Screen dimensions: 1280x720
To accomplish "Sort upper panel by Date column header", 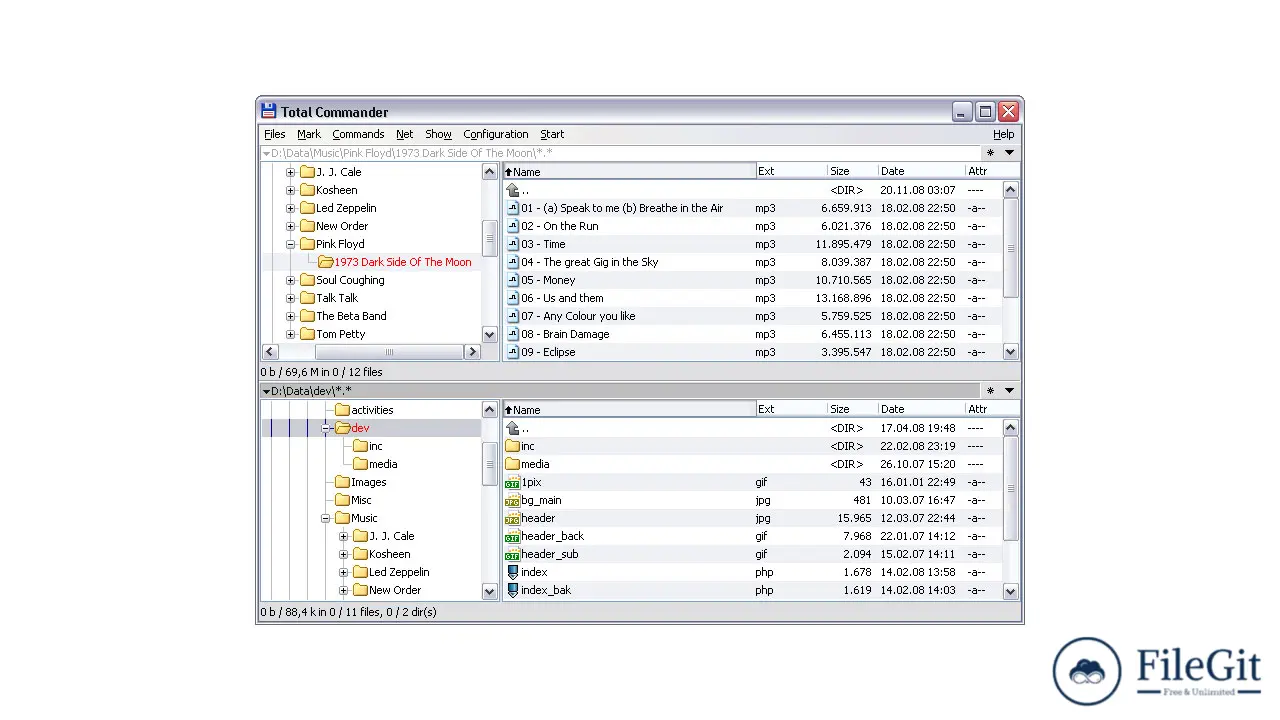I will 921,171.
